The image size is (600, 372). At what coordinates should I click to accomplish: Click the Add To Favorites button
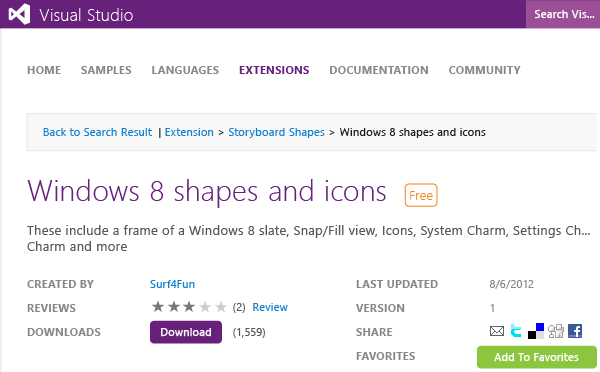click(x=536, y=357)
